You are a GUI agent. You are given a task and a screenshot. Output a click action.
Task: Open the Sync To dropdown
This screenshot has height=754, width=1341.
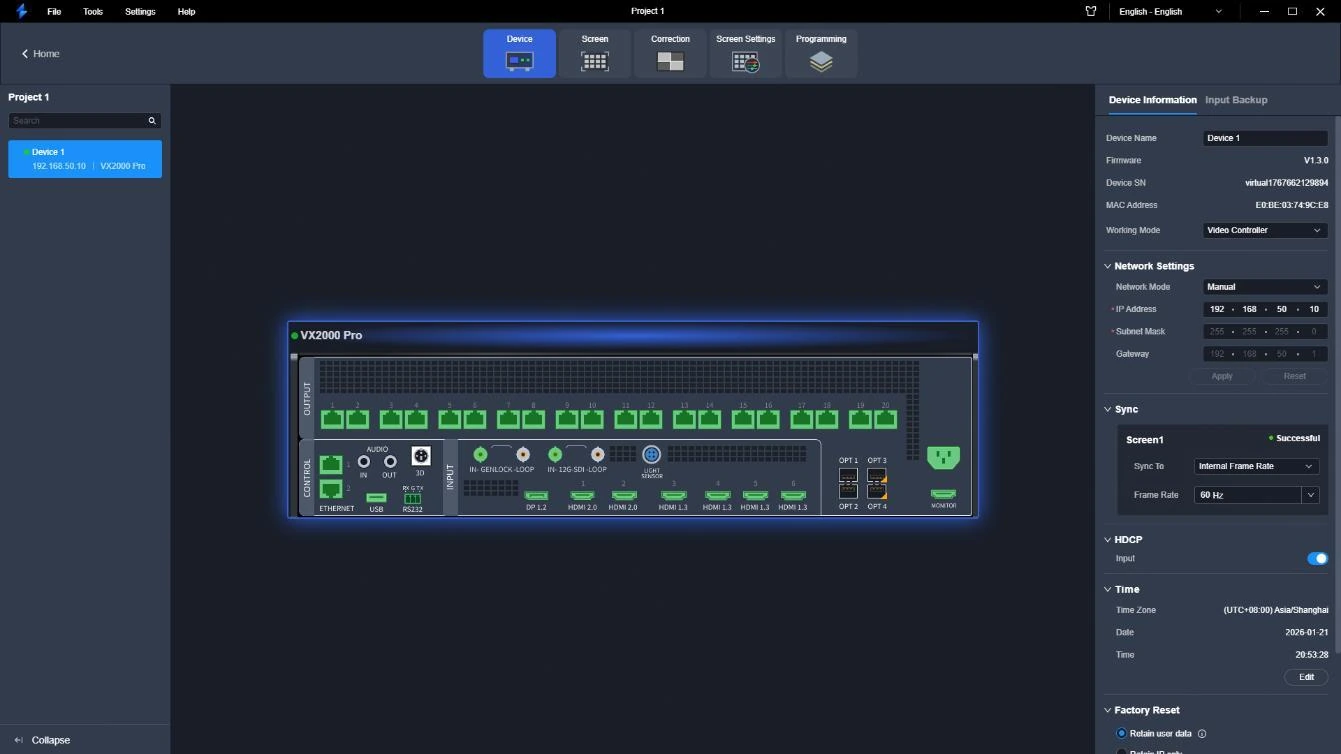coord(1256,466)
